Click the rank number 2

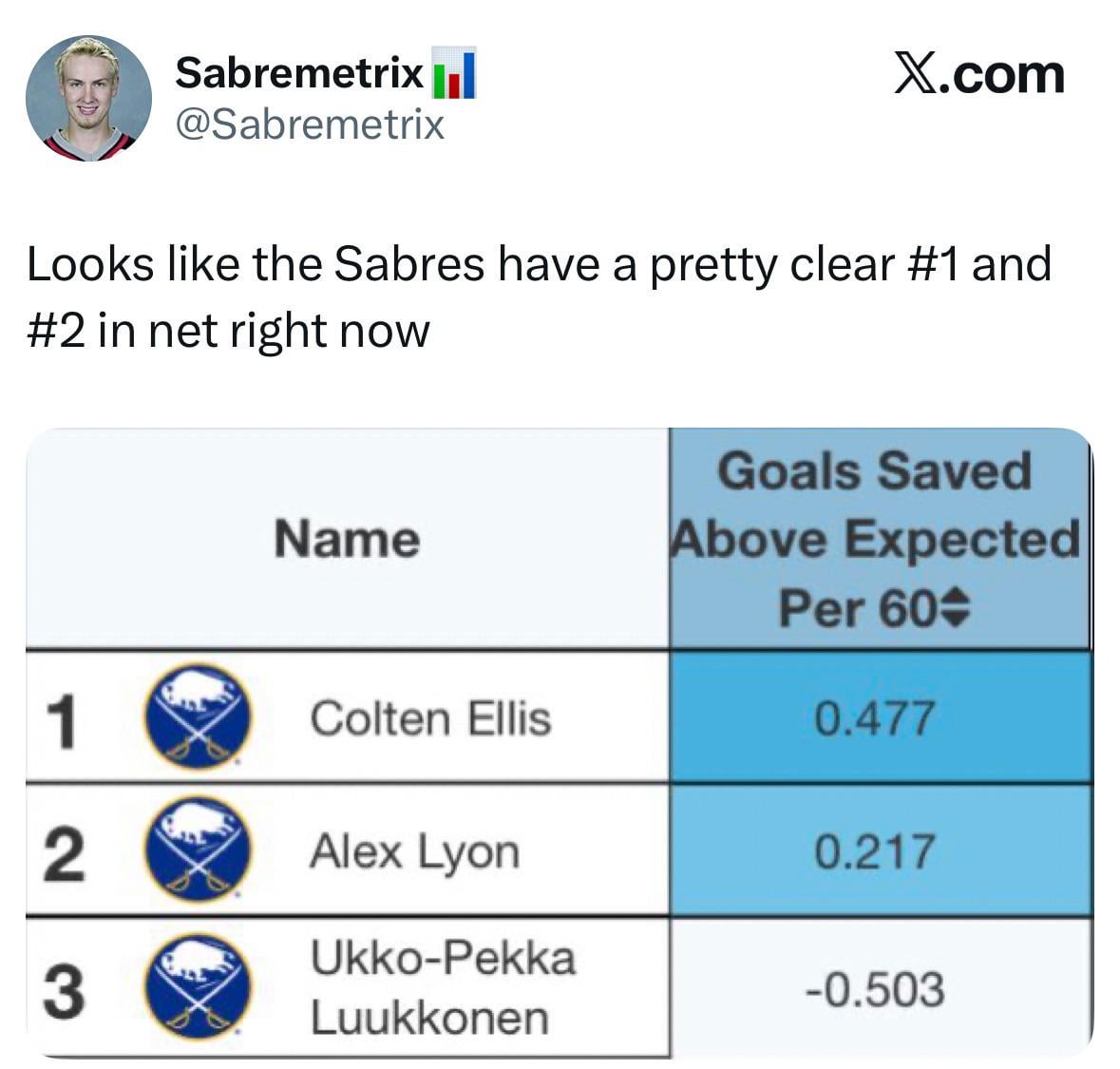(63, 853)
